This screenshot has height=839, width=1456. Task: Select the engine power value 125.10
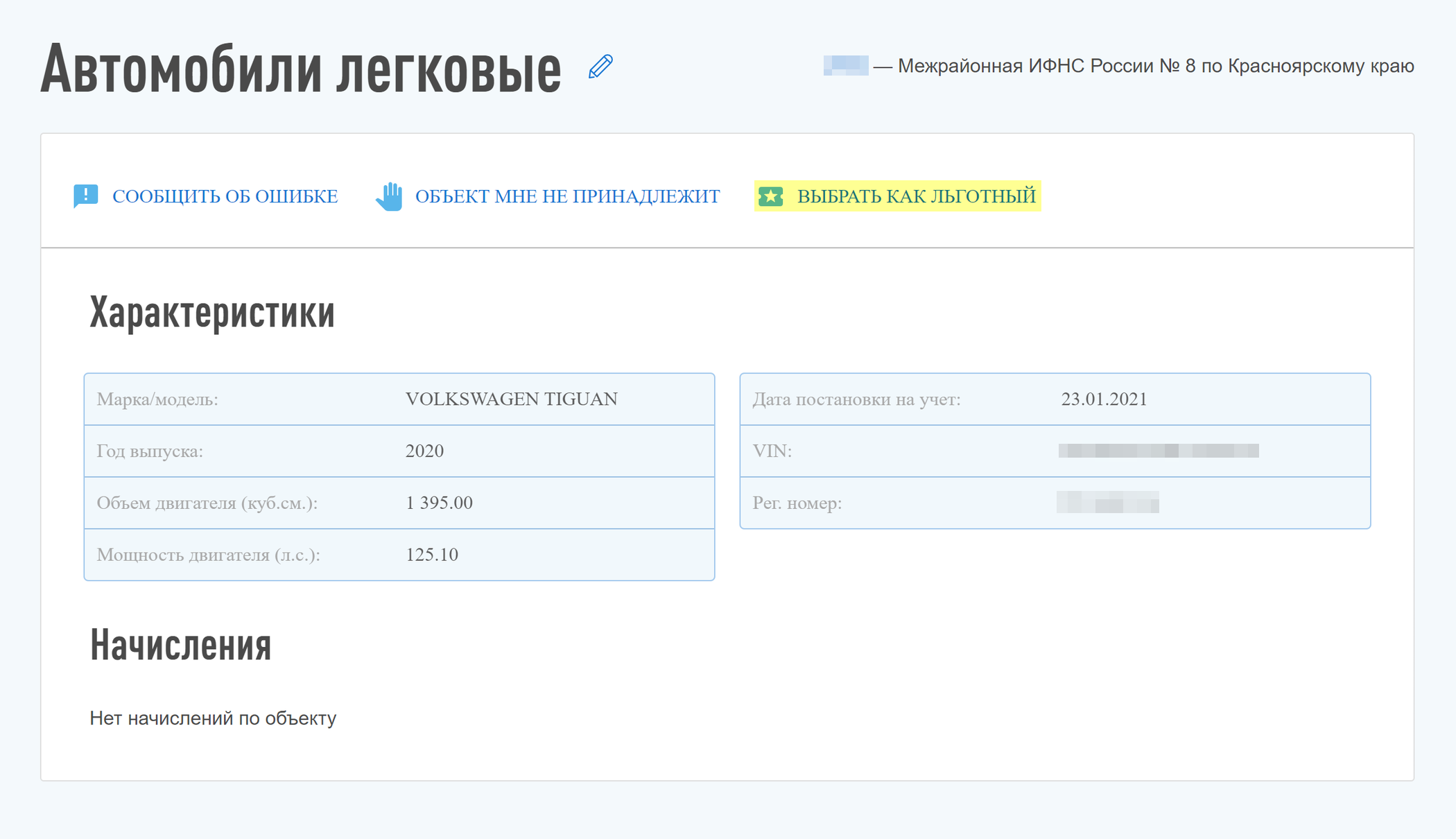[x=432, y=555]
